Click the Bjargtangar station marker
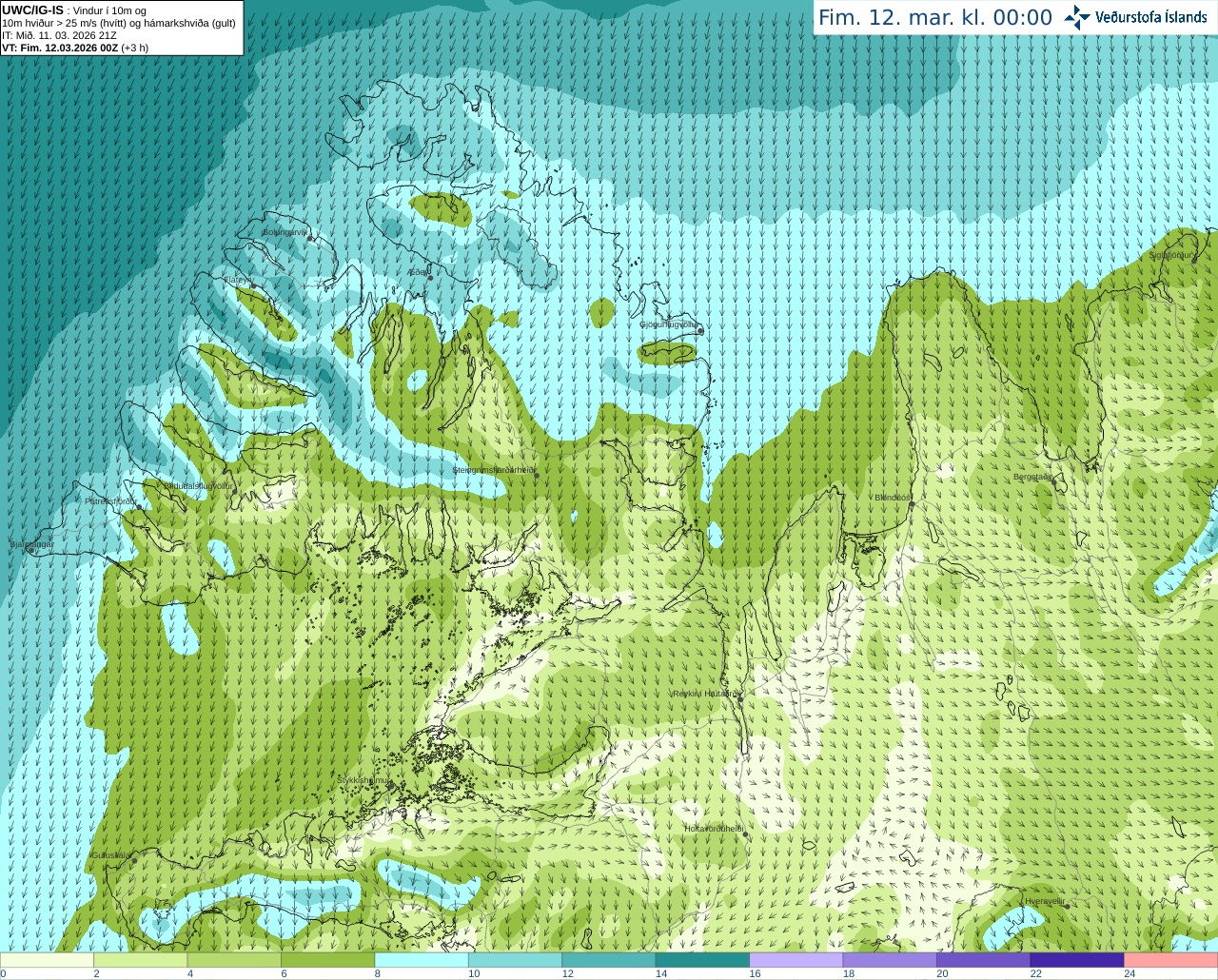Viewport: 1218px width, 980px height. 31,550
